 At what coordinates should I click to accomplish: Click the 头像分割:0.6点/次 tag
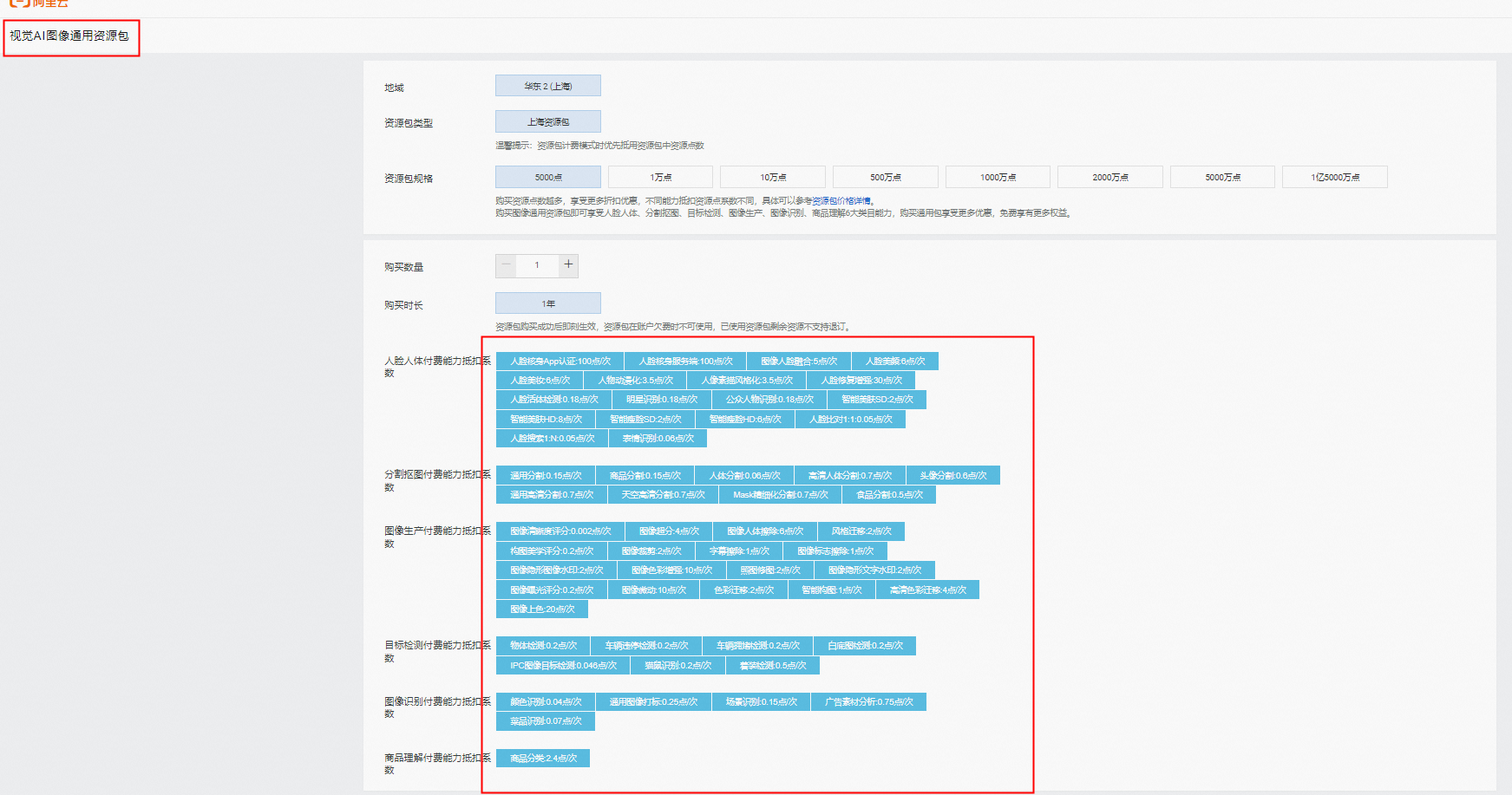pos(953,475)
